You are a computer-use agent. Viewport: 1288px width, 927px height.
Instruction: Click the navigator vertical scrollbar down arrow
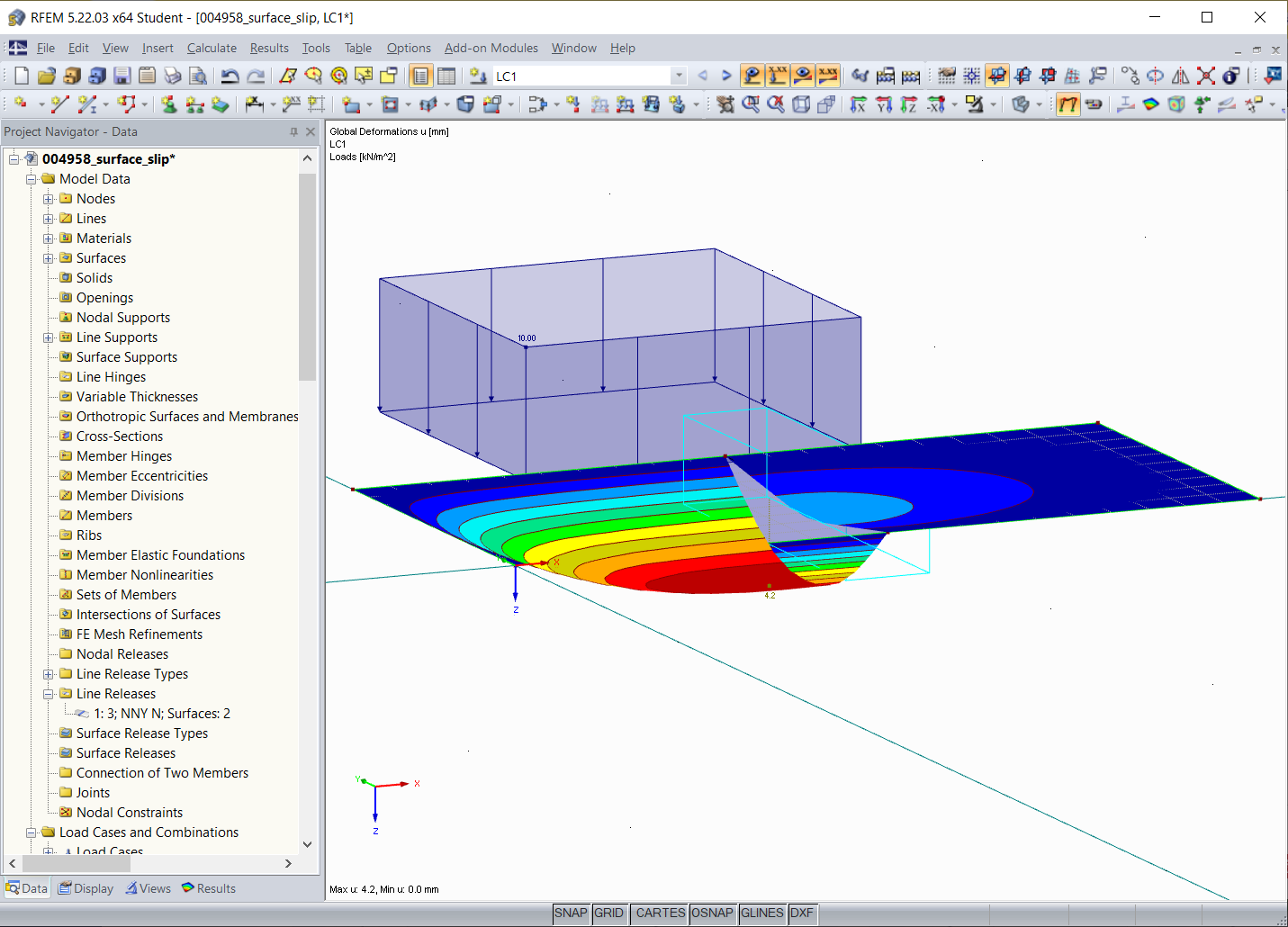307,844
